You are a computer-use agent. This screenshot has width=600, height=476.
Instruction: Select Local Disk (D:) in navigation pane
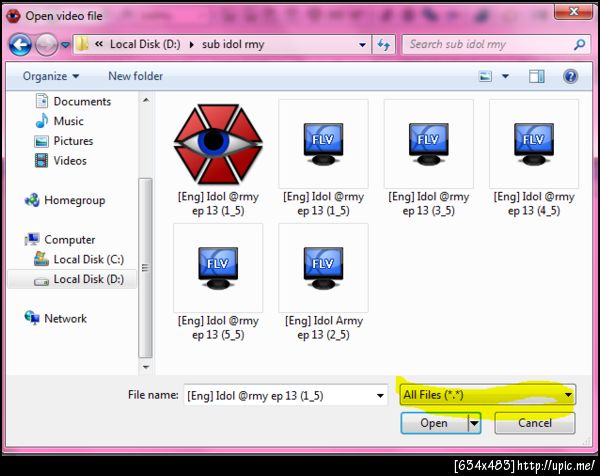(x=72, y=279)
